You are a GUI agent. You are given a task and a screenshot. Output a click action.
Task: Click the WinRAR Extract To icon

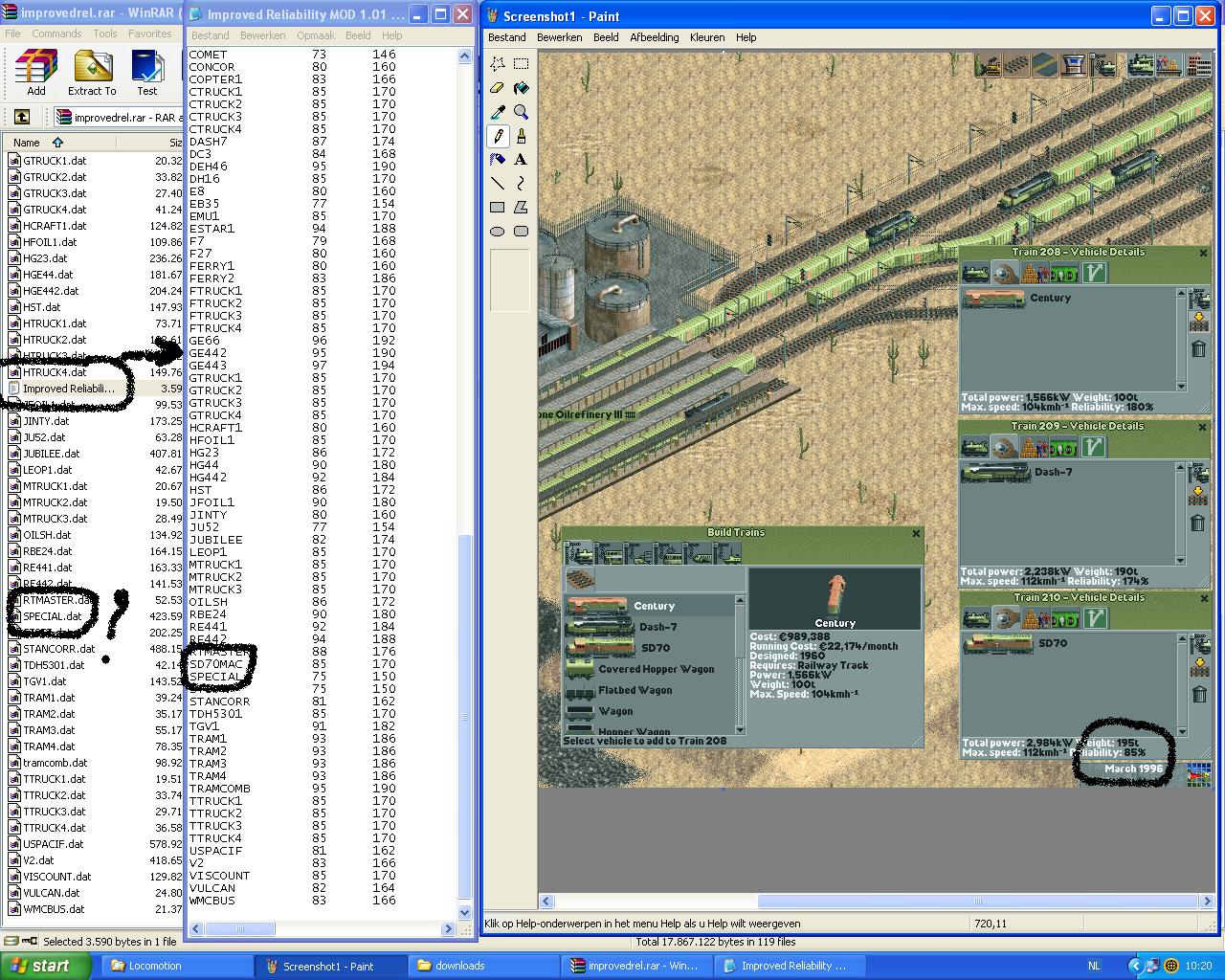(x=92, y=73)
